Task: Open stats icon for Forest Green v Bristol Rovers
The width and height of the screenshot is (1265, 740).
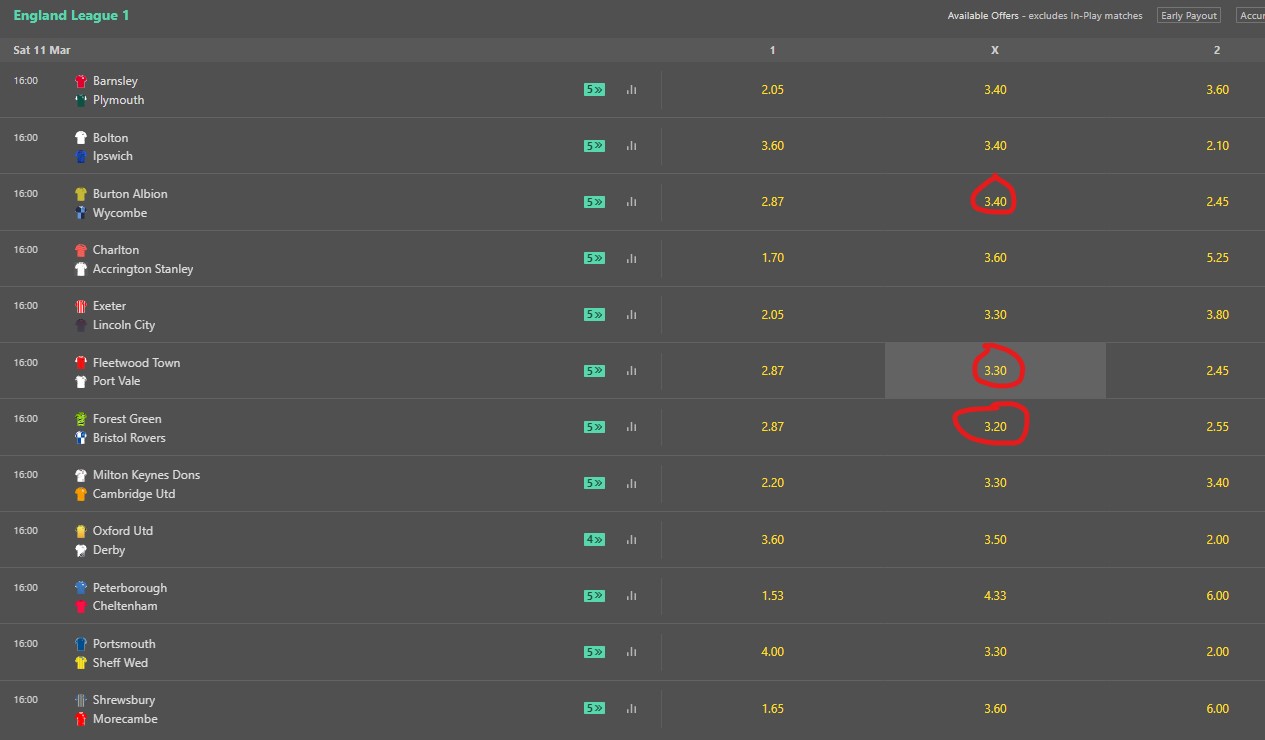Action: (631, 427)
